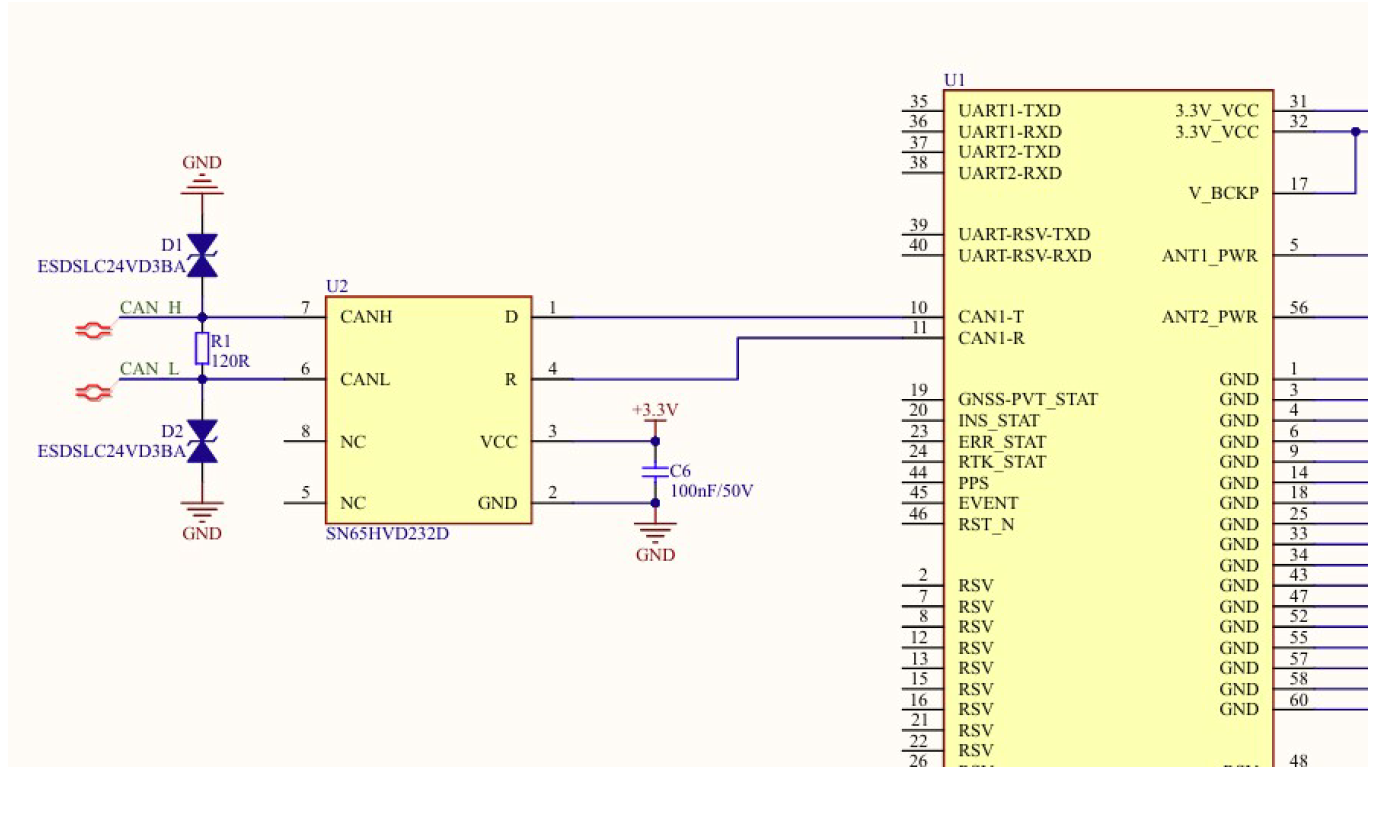Click the ground symbol below D2
Screen dimensions: 1378x814
[202, 514]
